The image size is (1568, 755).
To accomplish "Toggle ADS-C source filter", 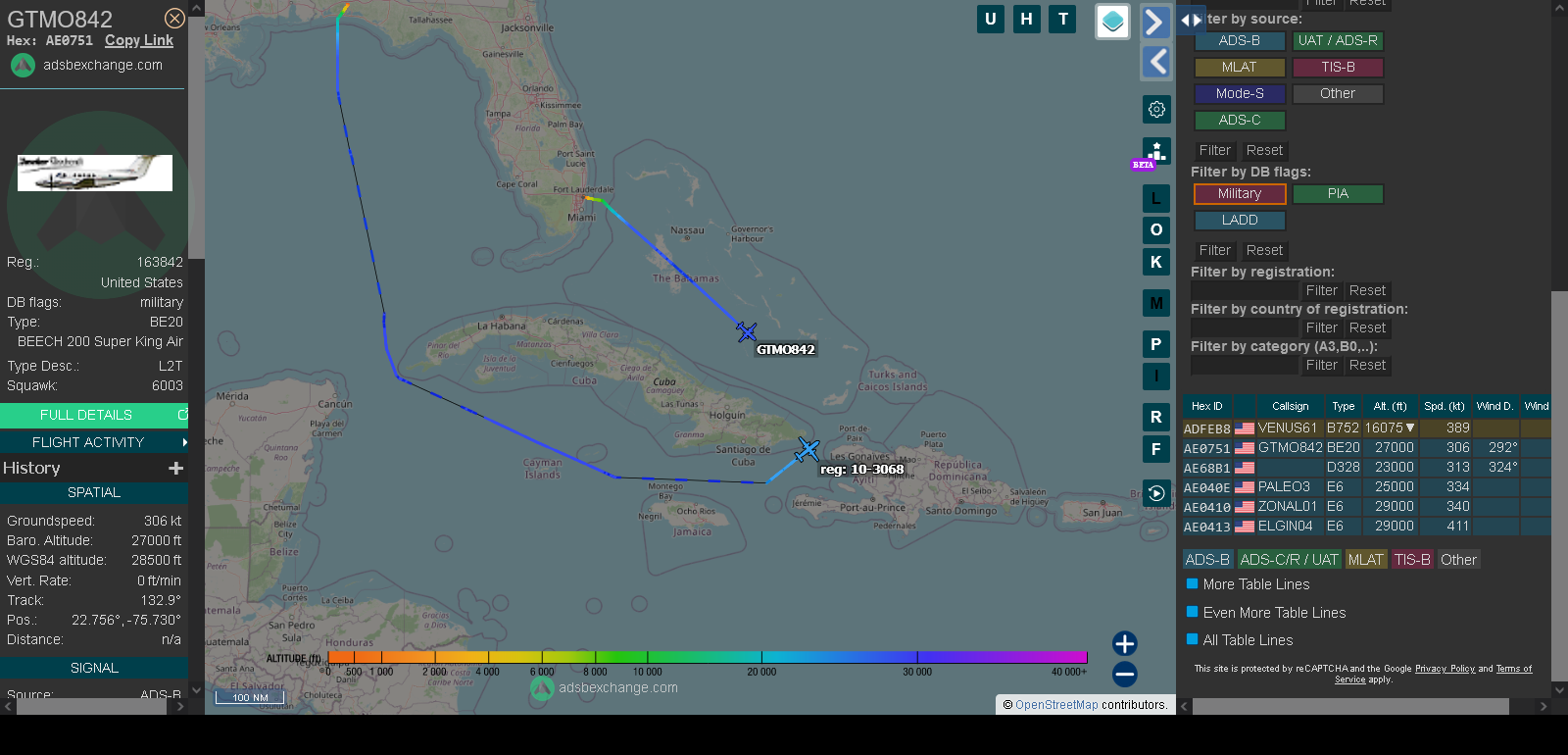I will click(1240, 121).
